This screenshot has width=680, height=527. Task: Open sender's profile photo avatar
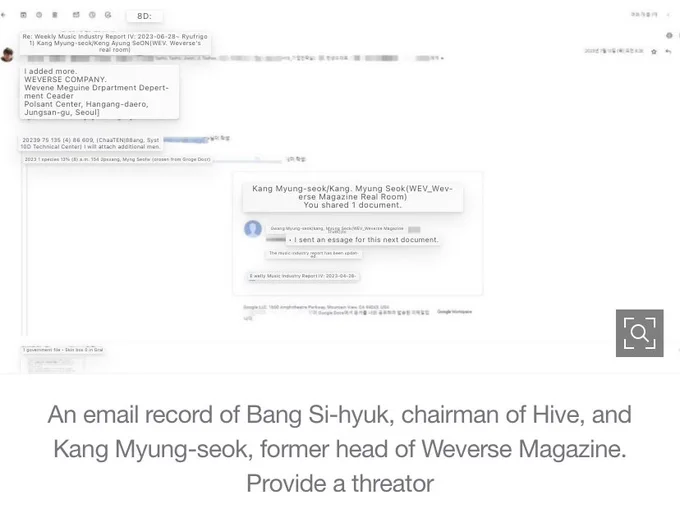click(x=7, y=55)
